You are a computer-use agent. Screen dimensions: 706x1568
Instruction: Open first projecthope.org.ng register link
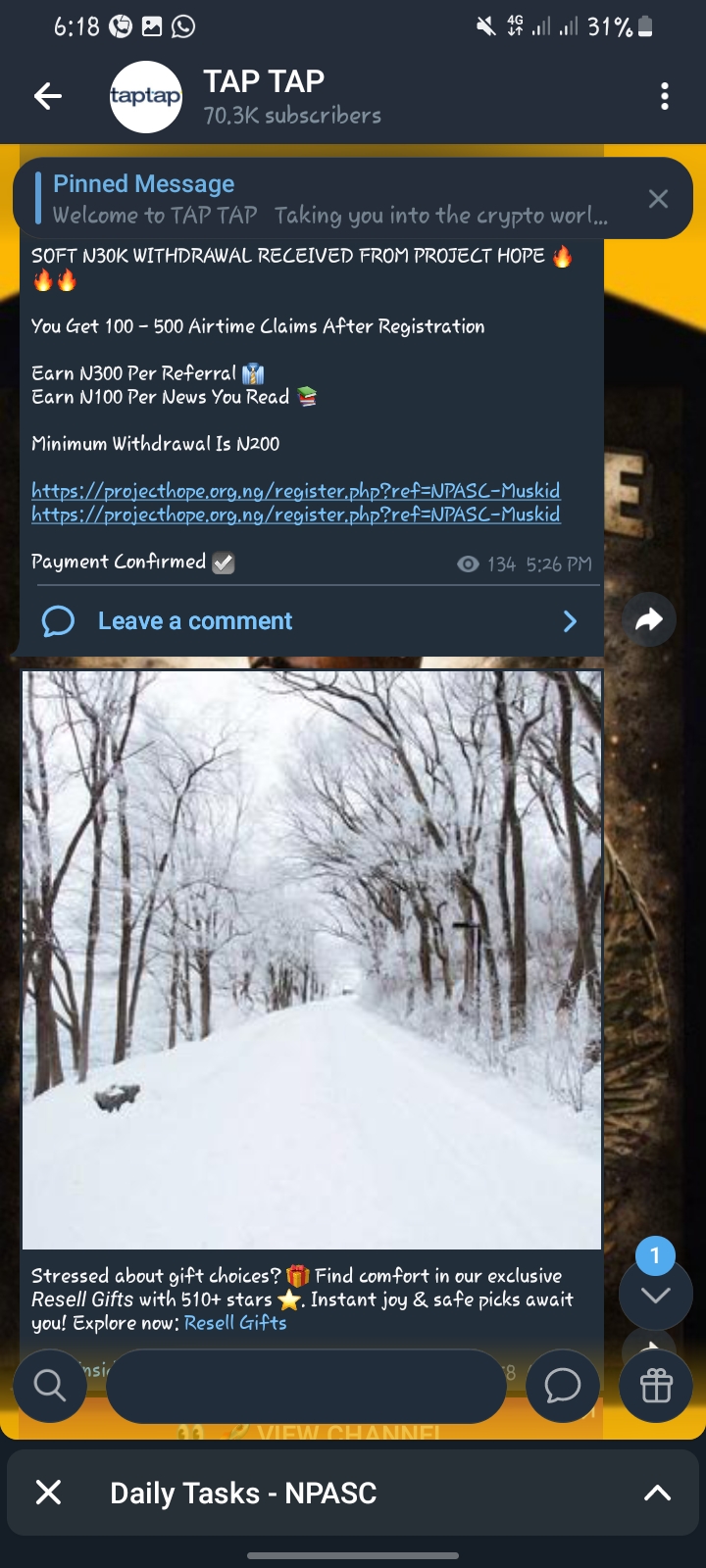click(x=296, y=490)
